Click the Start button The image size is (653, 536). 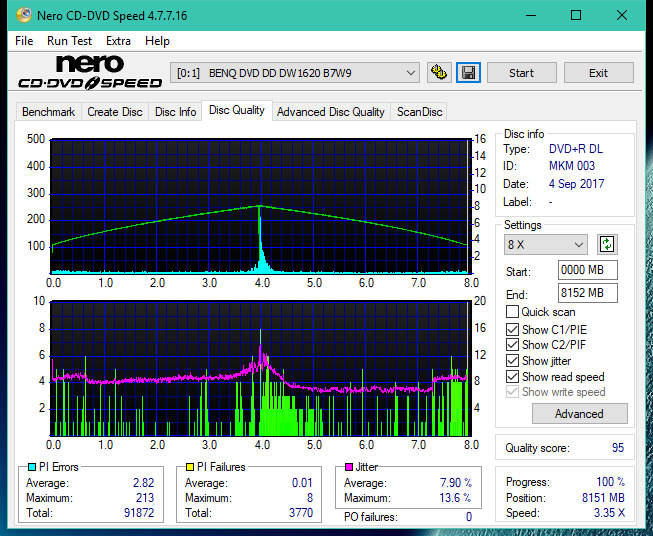click(x=521, y=73)
